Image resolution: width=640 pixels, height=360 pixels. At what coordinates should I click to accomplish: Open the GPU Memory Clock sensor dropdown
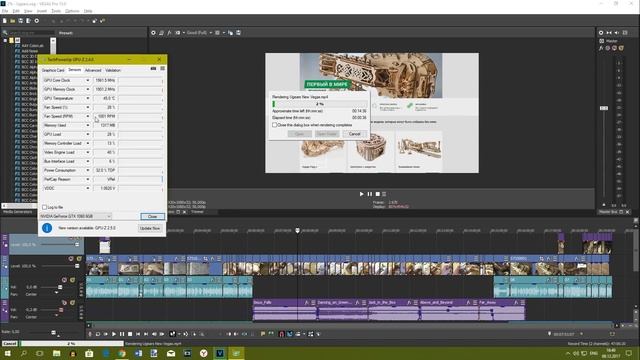click(x=87, y=89)
